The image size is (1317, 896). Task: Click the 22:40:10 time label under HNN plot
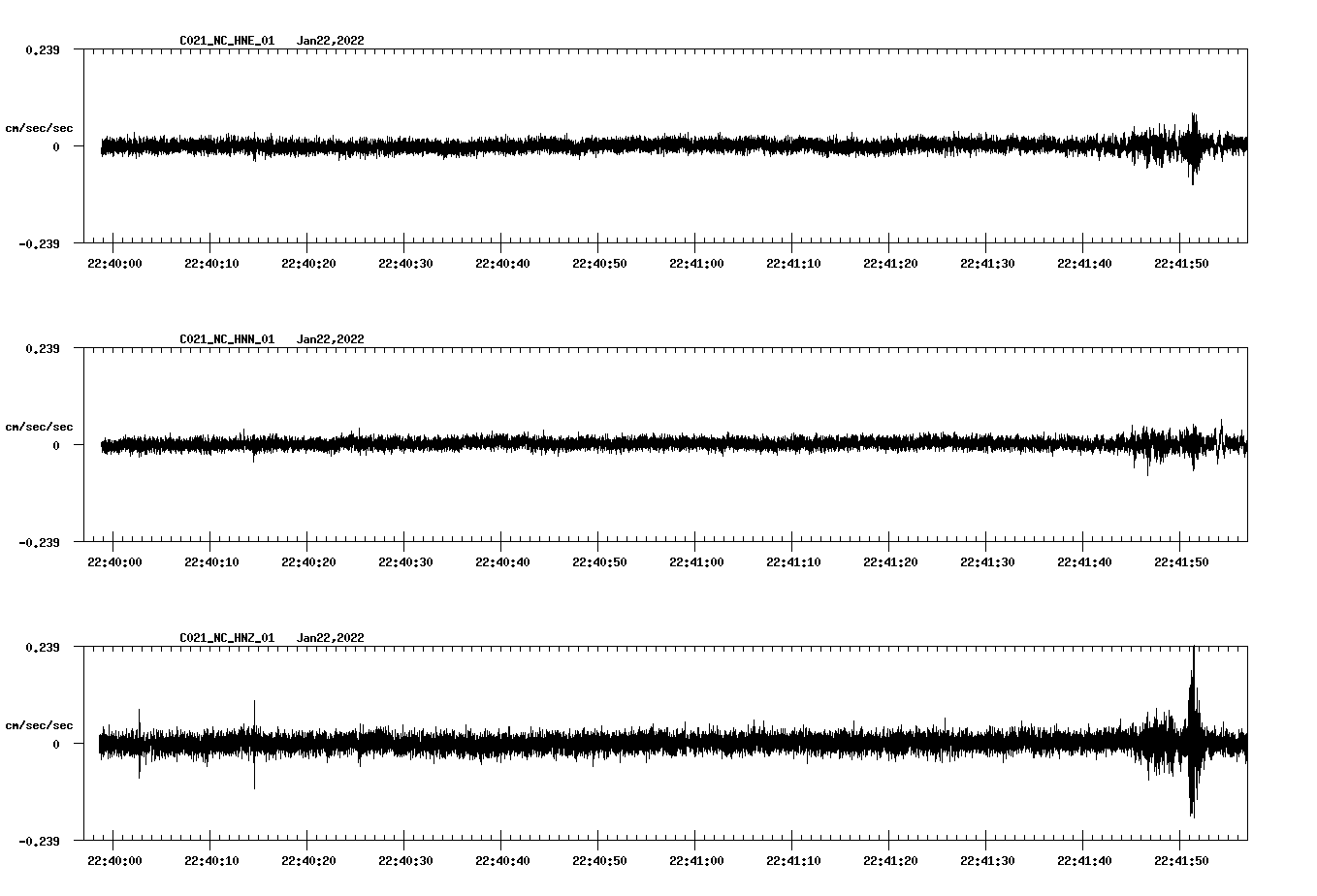coord(211,562)
